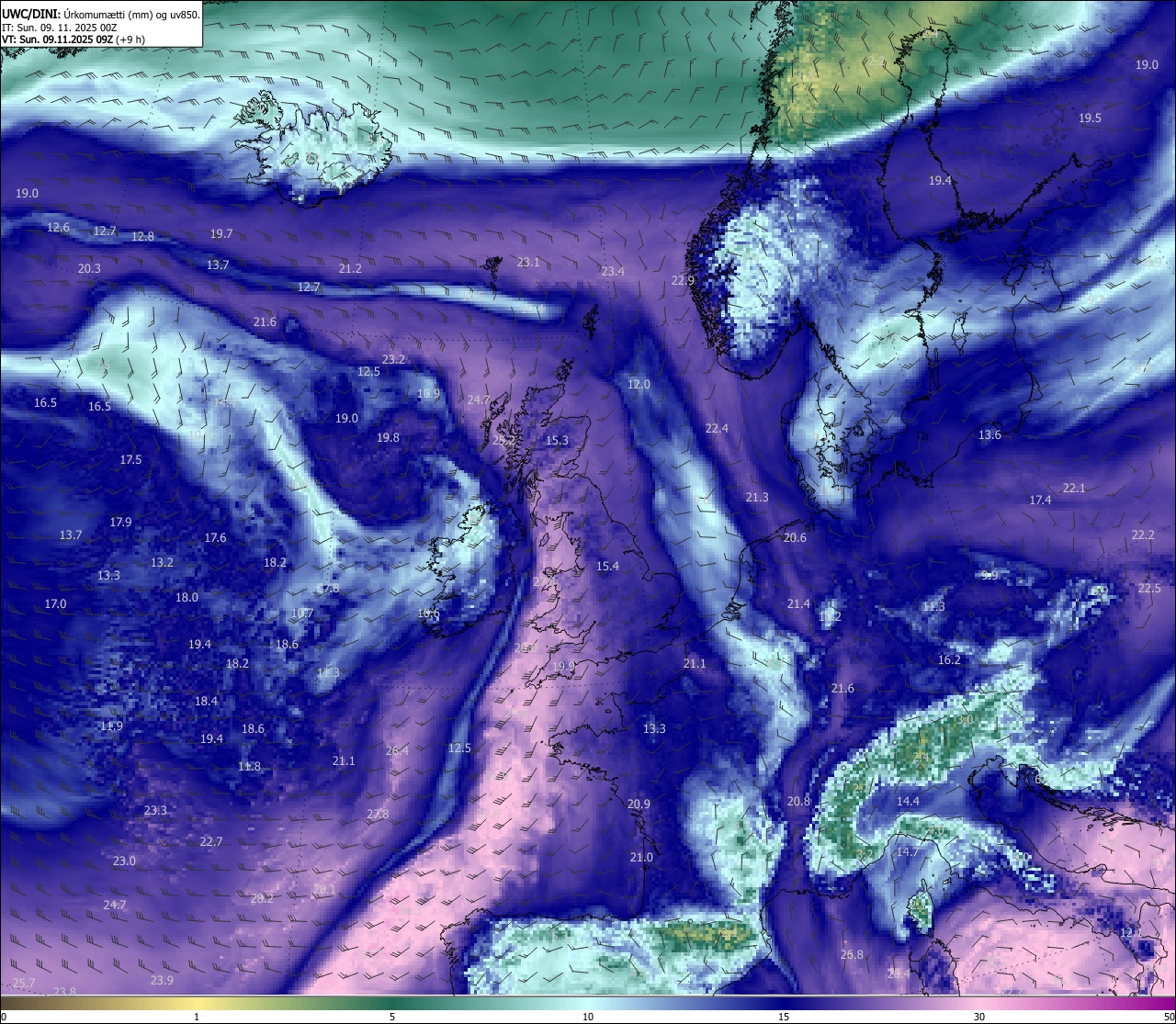Image resolution: width=1176 pixels, height=1024 pixels.
Task: Click the map value 17.6
Action: pos(215,538)
